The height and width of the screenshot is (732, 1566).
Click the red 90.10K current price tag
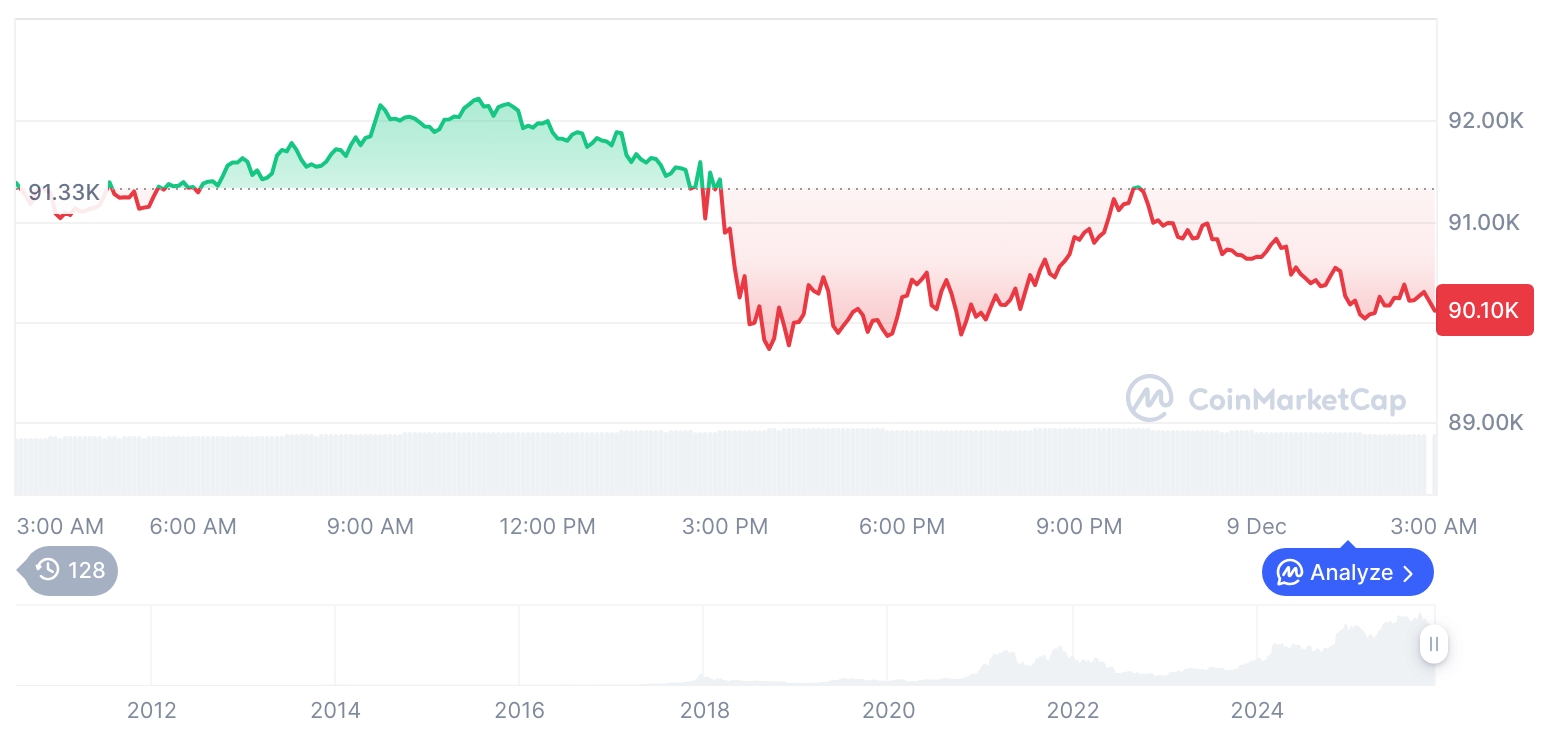[x=1484, y=310]
